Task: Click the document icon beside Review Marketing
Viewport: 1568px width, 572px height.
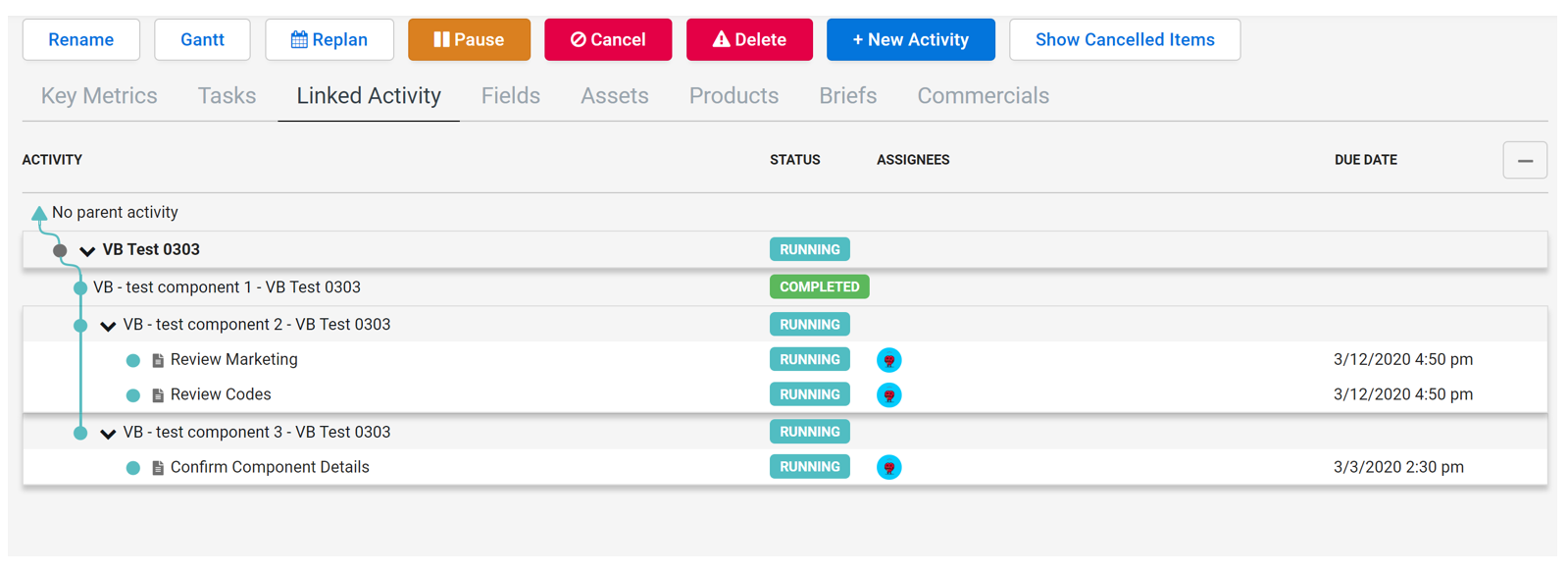Action: (x=158, y=361)
